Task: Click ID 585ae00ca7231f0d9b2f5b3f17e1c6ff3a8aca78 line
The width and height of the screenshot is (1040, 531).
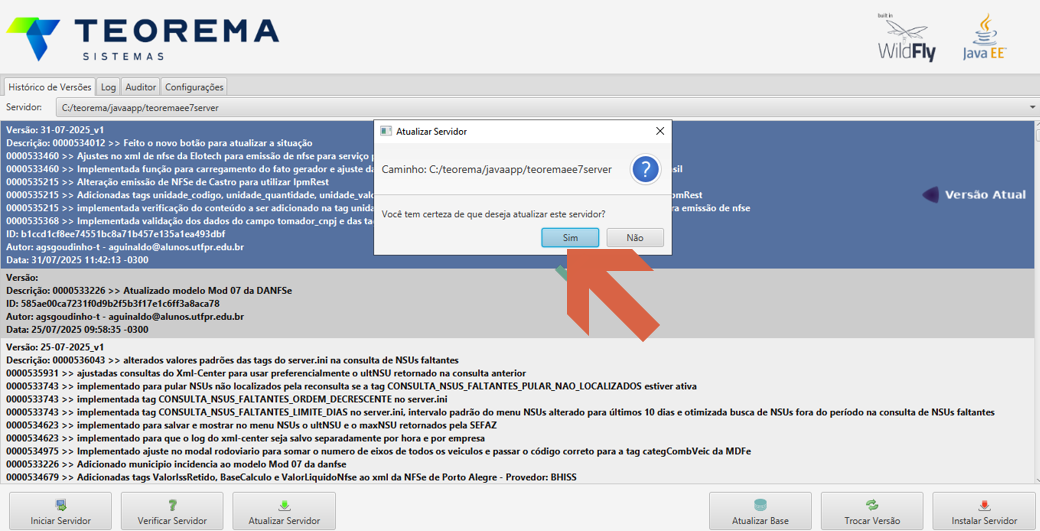Action: 113,304
